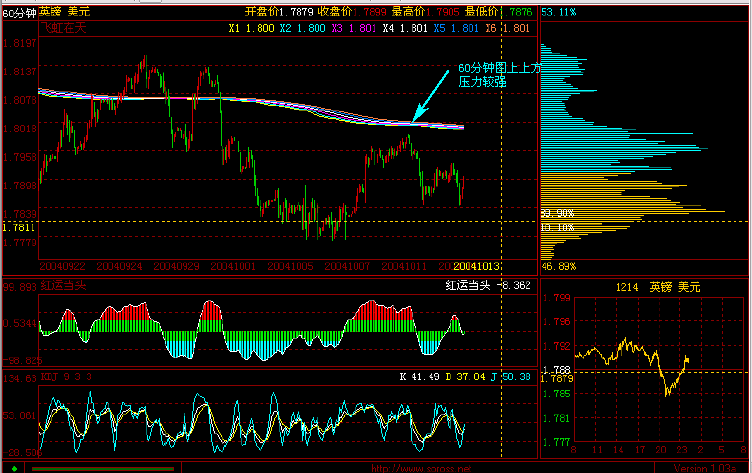Click the magenta X3 1.801 value
752x473 pixels.
pos(354,28)
